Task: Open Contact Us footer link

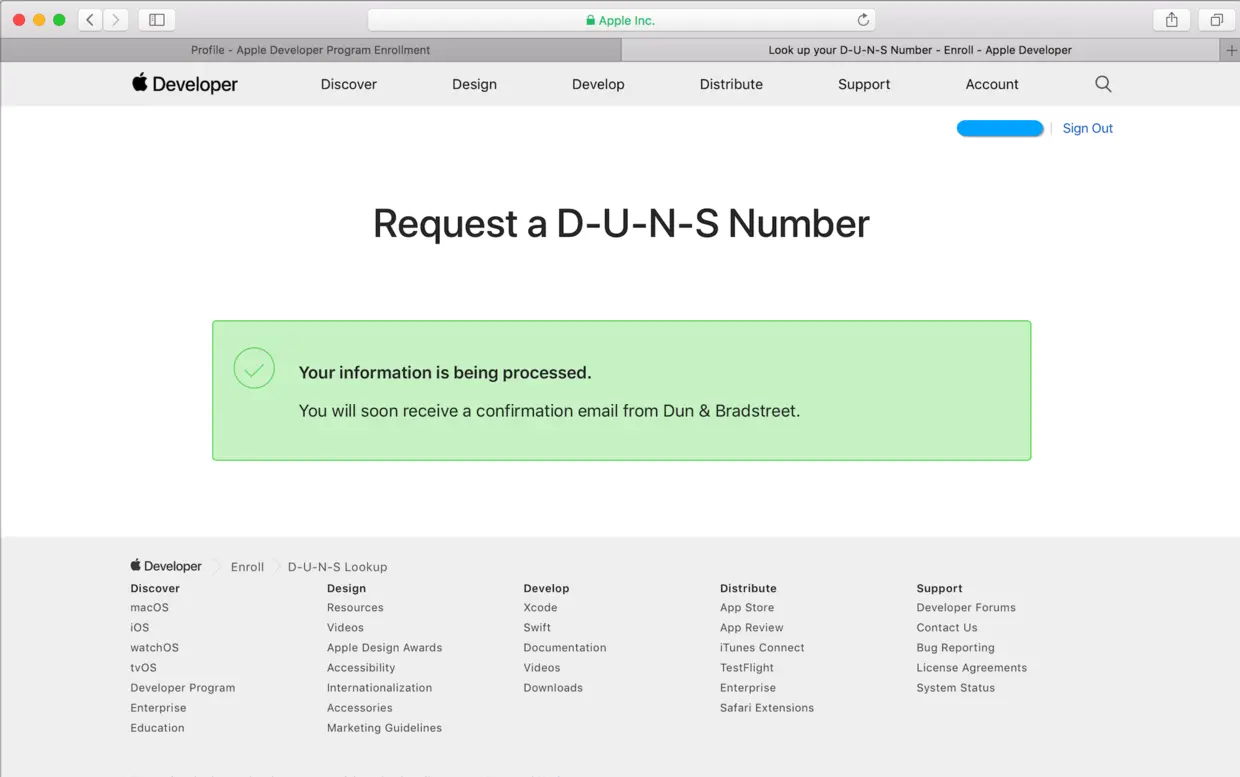Action: (x=947, y=628)
